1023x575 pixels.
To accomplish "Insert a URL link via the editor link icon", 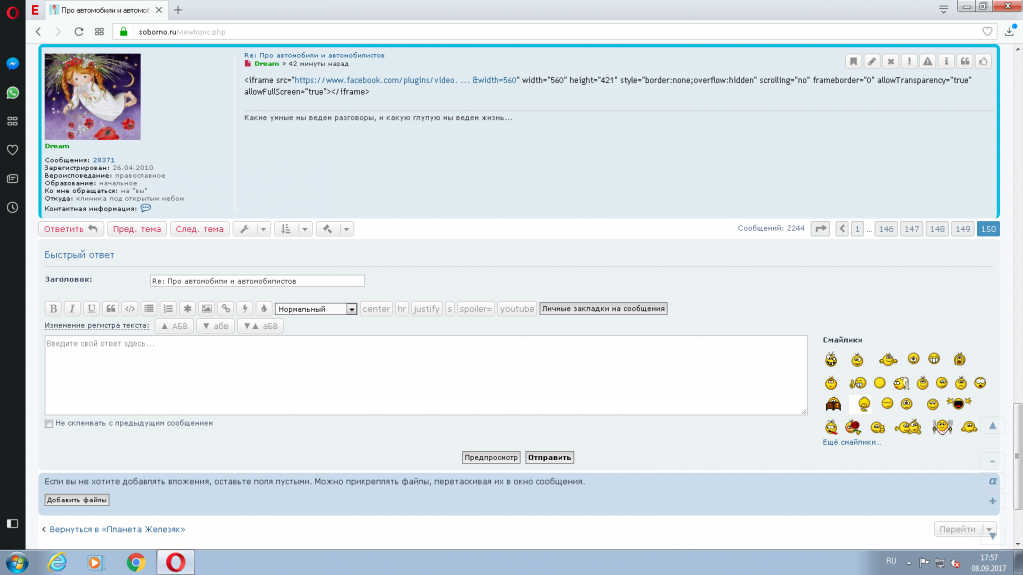I will (226, 309).
